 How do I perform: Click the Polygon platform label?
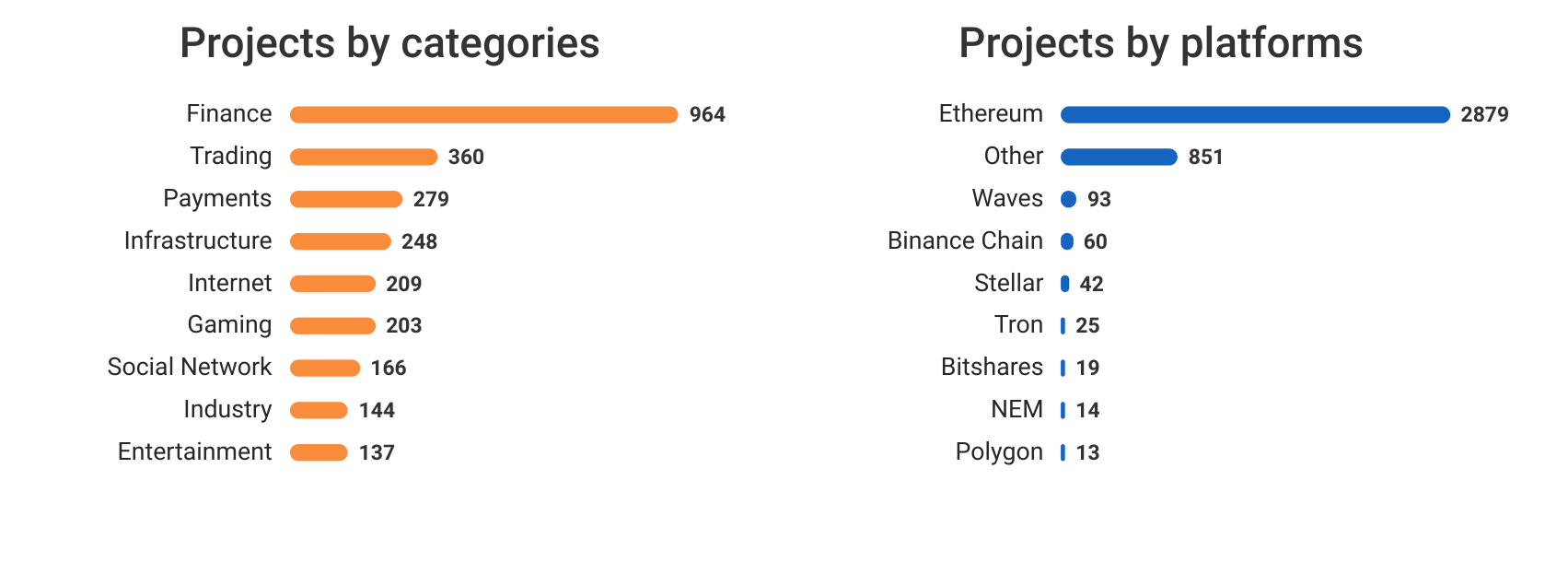pos(999,452)
